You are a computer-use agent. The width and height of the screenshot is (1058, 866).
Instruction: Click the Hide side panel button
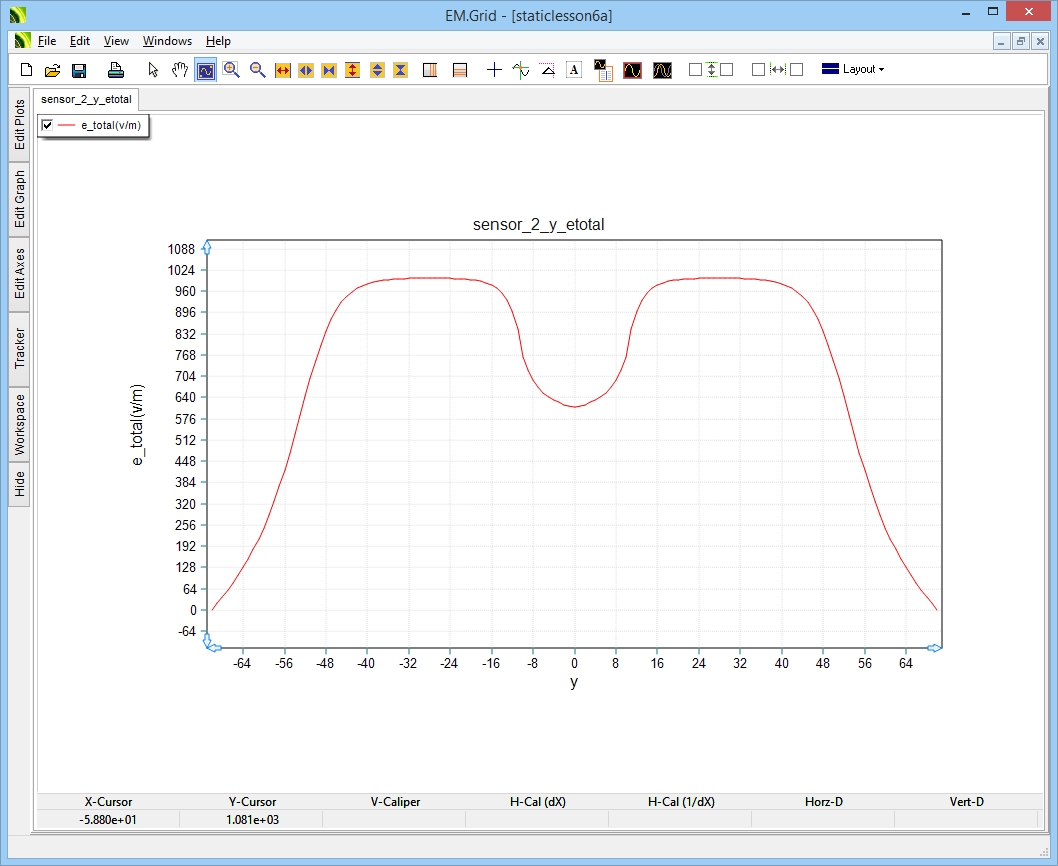(20, 485)
